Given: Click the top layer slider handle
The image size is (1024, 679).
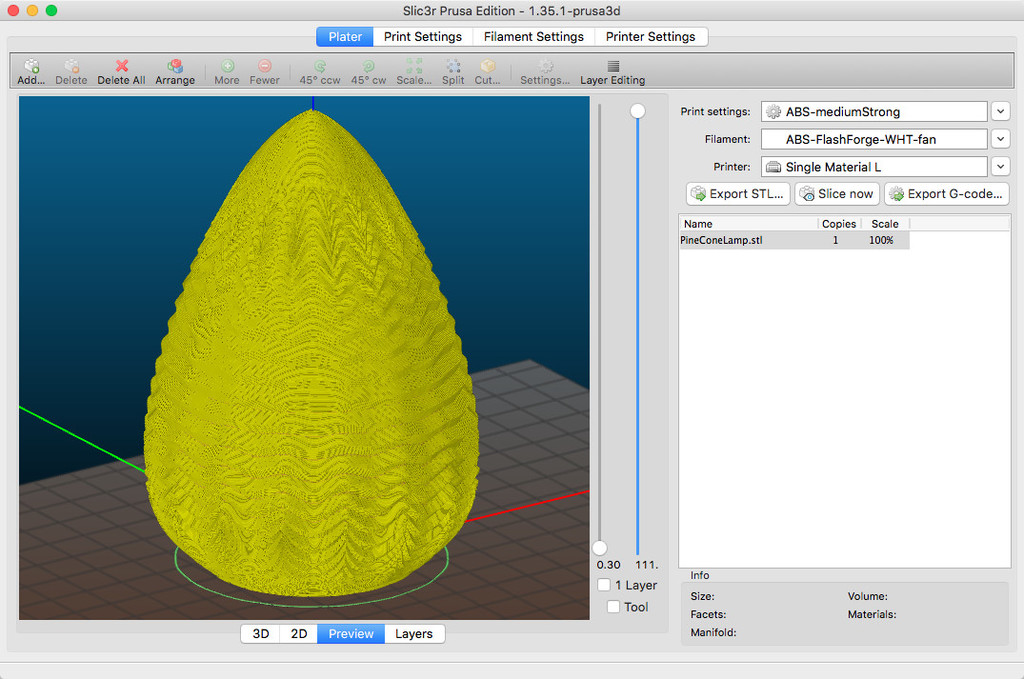Looking at the screenshot, I should tap(637, 111).
